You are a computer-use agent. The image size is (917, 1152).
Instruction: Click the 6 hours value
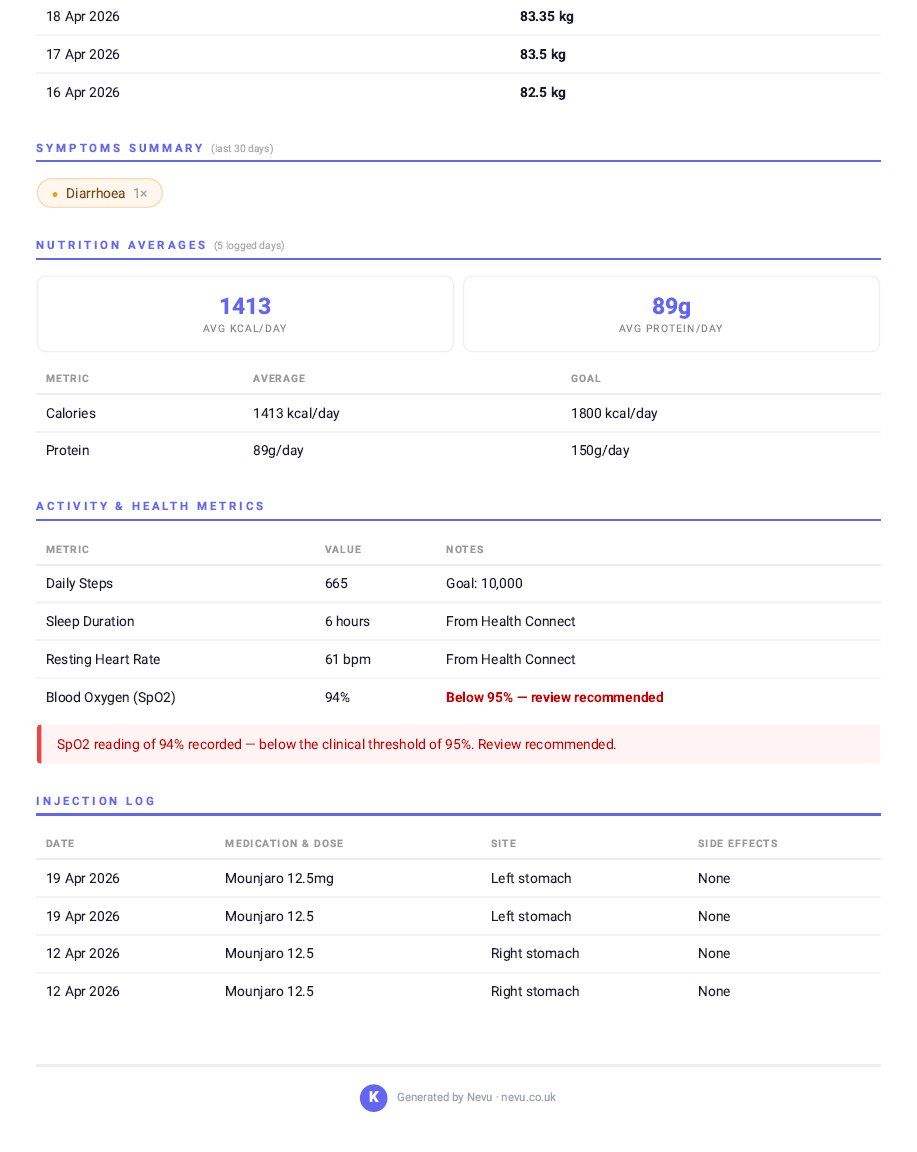(x=347, y=622)
